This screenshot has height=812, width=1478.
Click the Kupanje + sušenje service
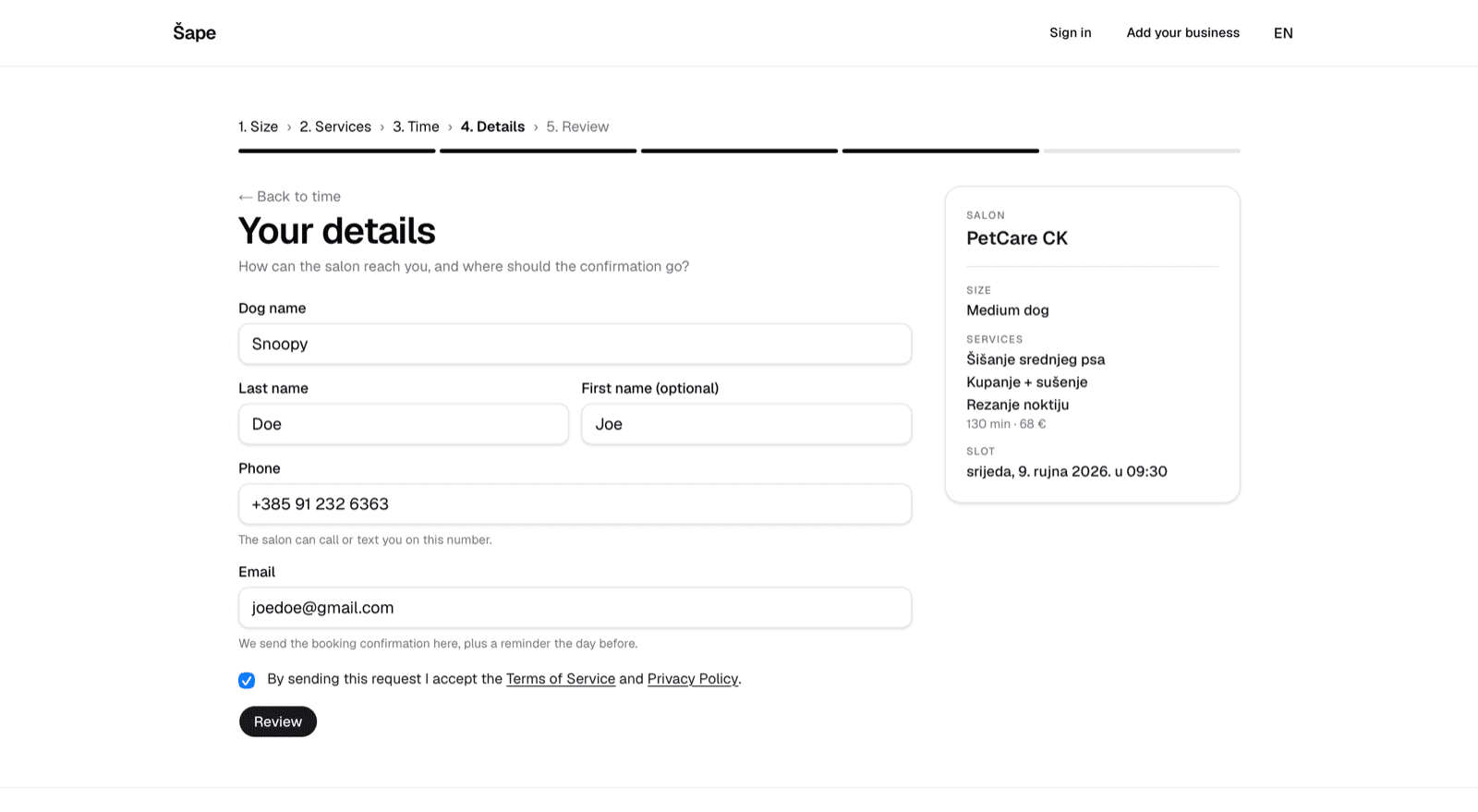pyautogui.click(x=1027, y=382)
